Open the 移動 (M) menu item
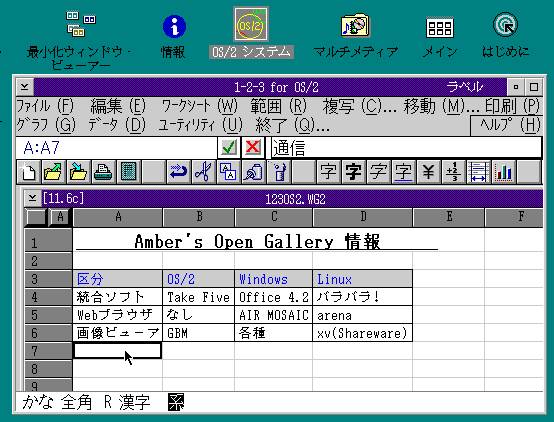This screenshot has width=554, height=422. pos(441,106)
